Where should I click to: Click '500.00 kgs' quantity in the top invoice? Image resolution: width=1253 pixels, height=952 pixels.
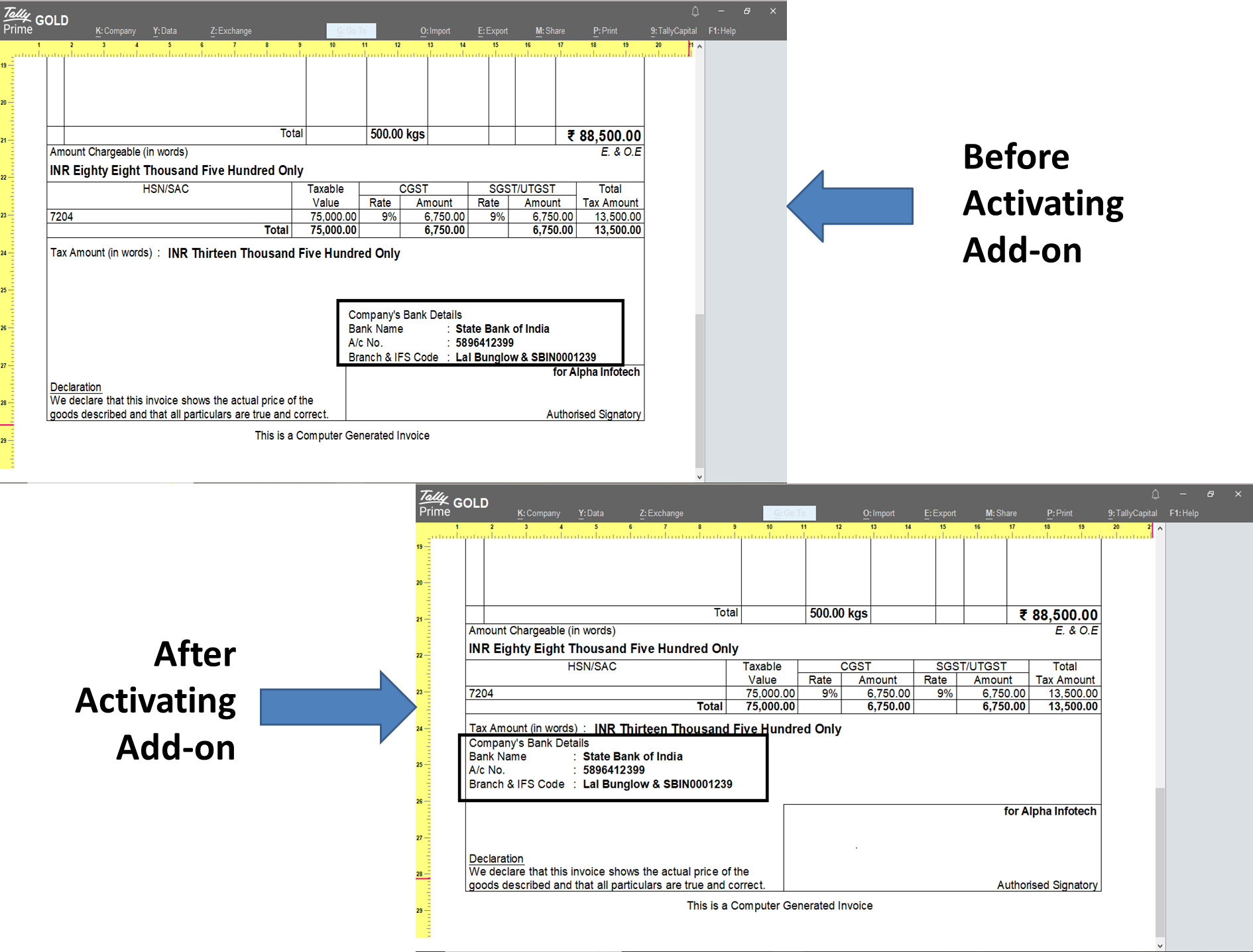(x=397, y=135)
